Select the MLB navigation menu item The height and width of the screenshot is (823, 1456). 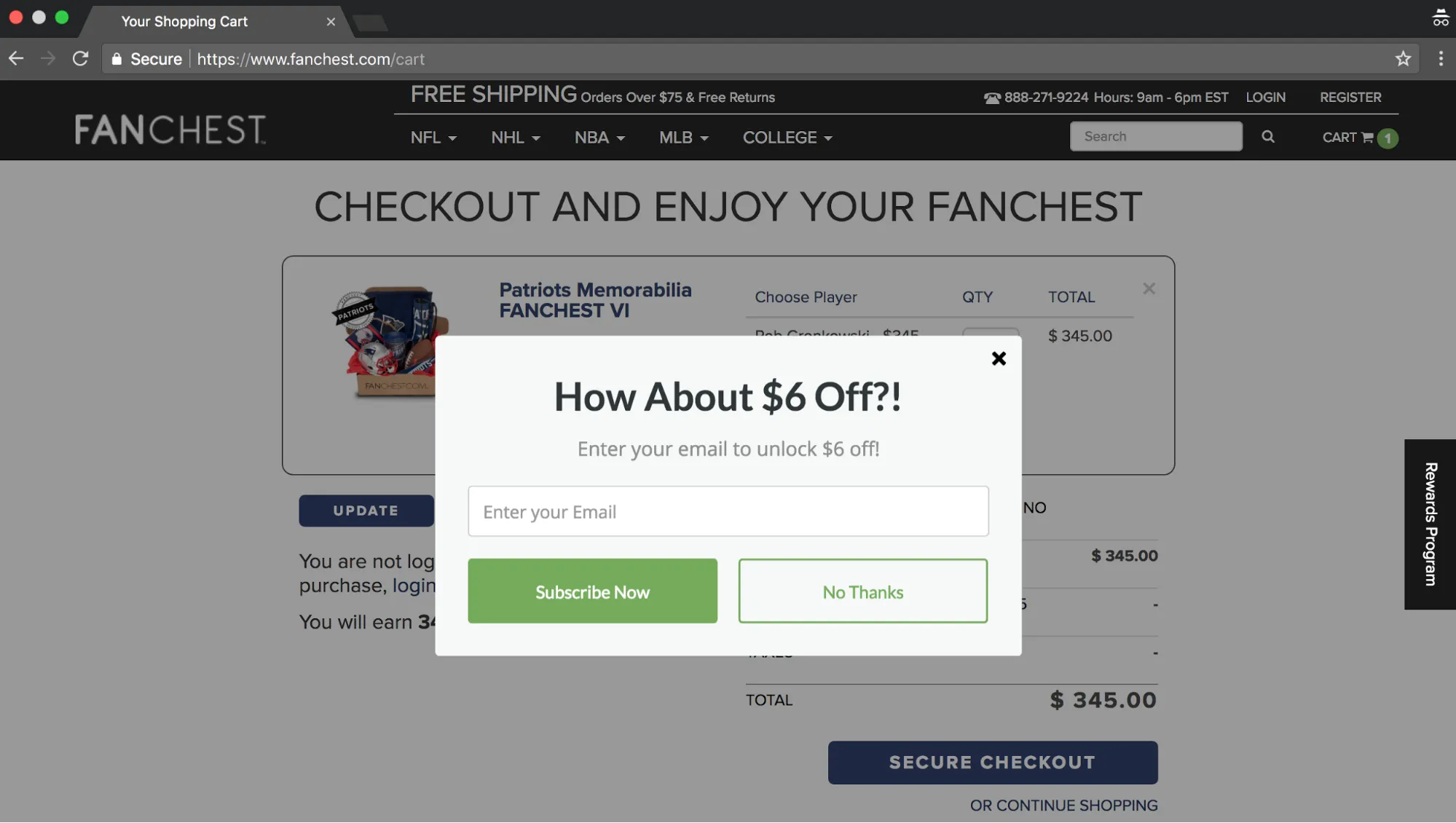[x=682, y=136]
